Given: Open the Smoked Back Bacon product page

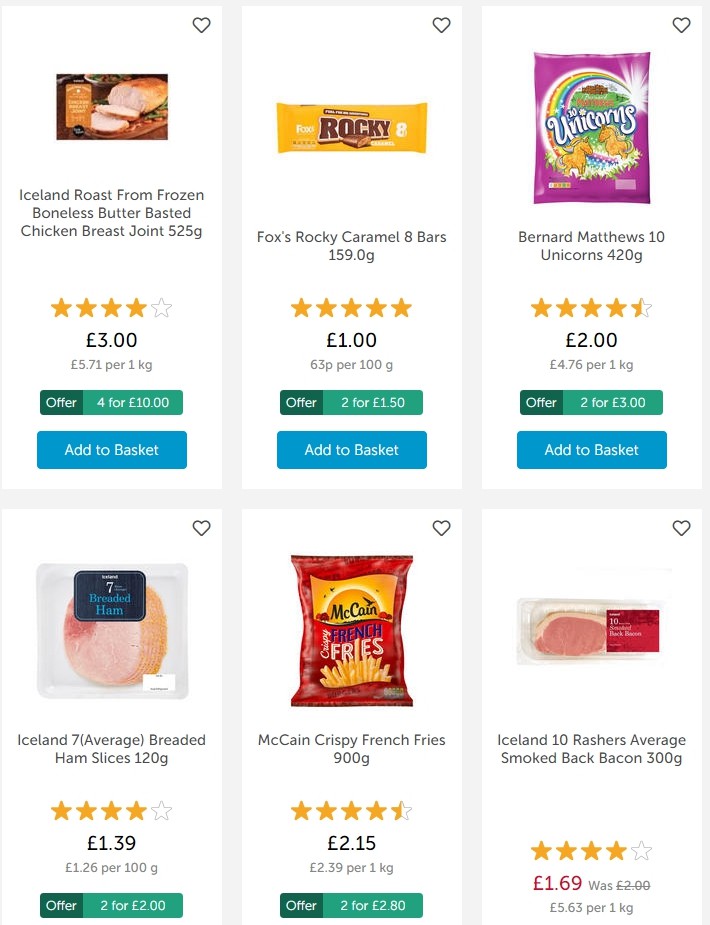Looking at the screenshot, I should (x=591, y=749).
